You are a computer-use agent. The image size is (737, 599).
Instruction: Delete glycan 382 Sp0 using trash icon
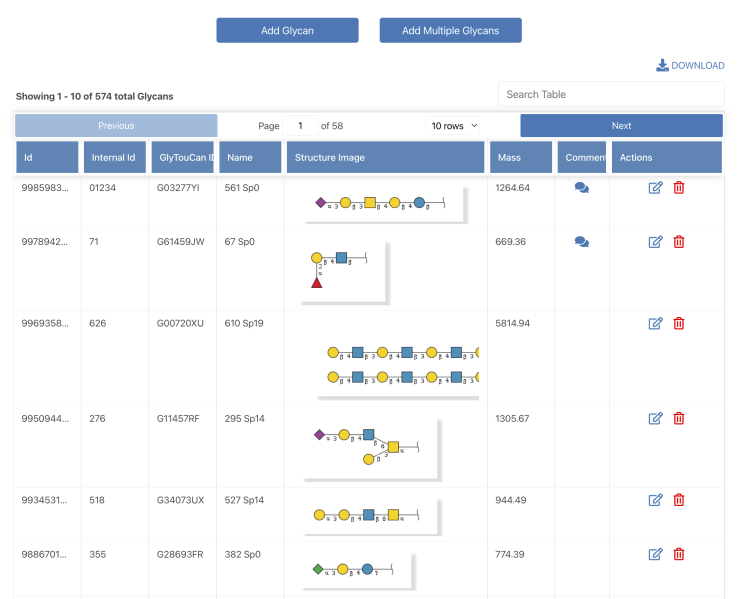[679, 554]
